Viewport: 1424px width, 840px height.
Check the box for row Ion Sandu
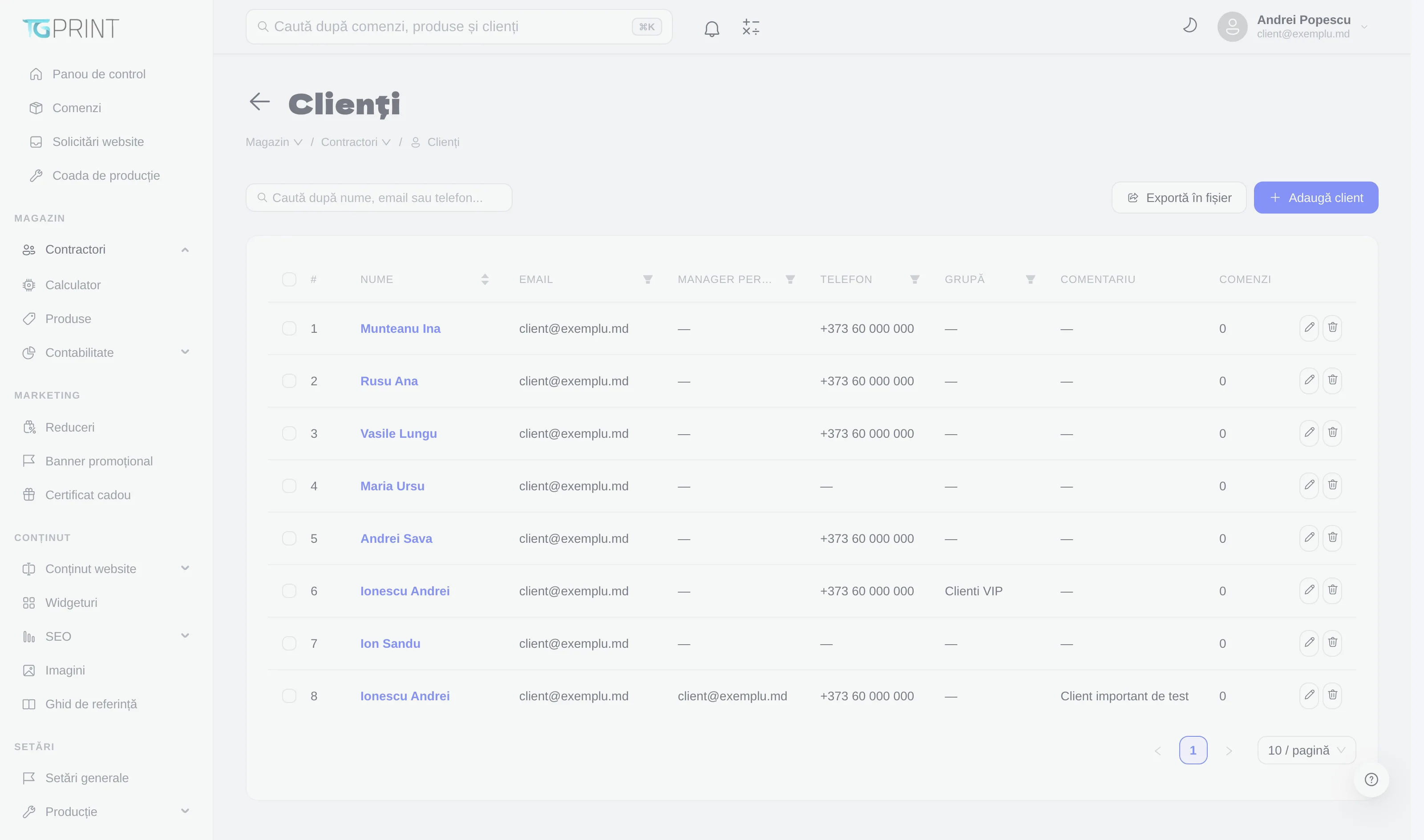(289, 644)
